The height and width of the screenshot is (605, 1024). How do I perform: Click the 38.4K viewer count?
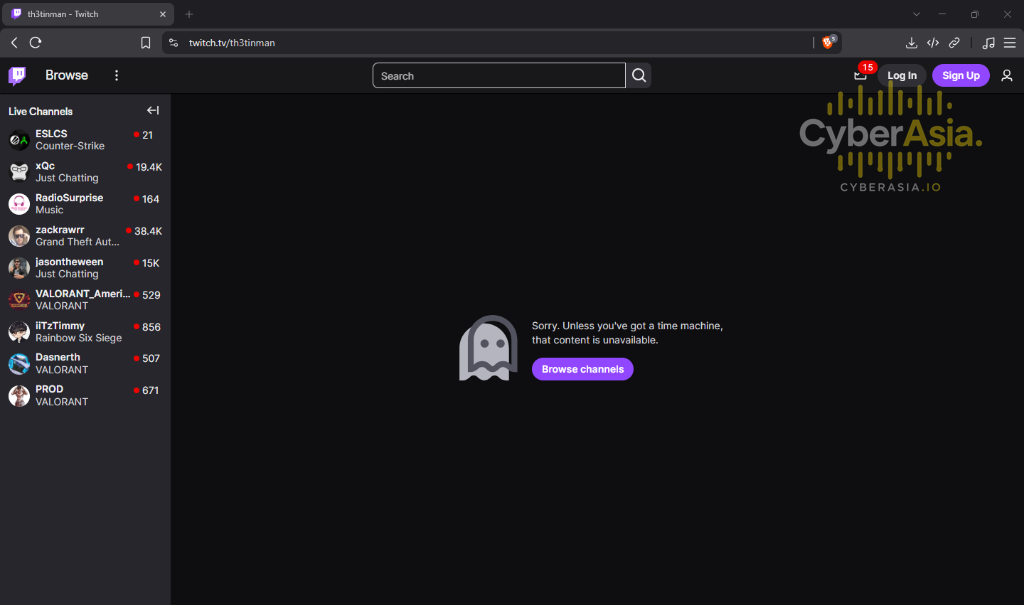tap(148, 231)
